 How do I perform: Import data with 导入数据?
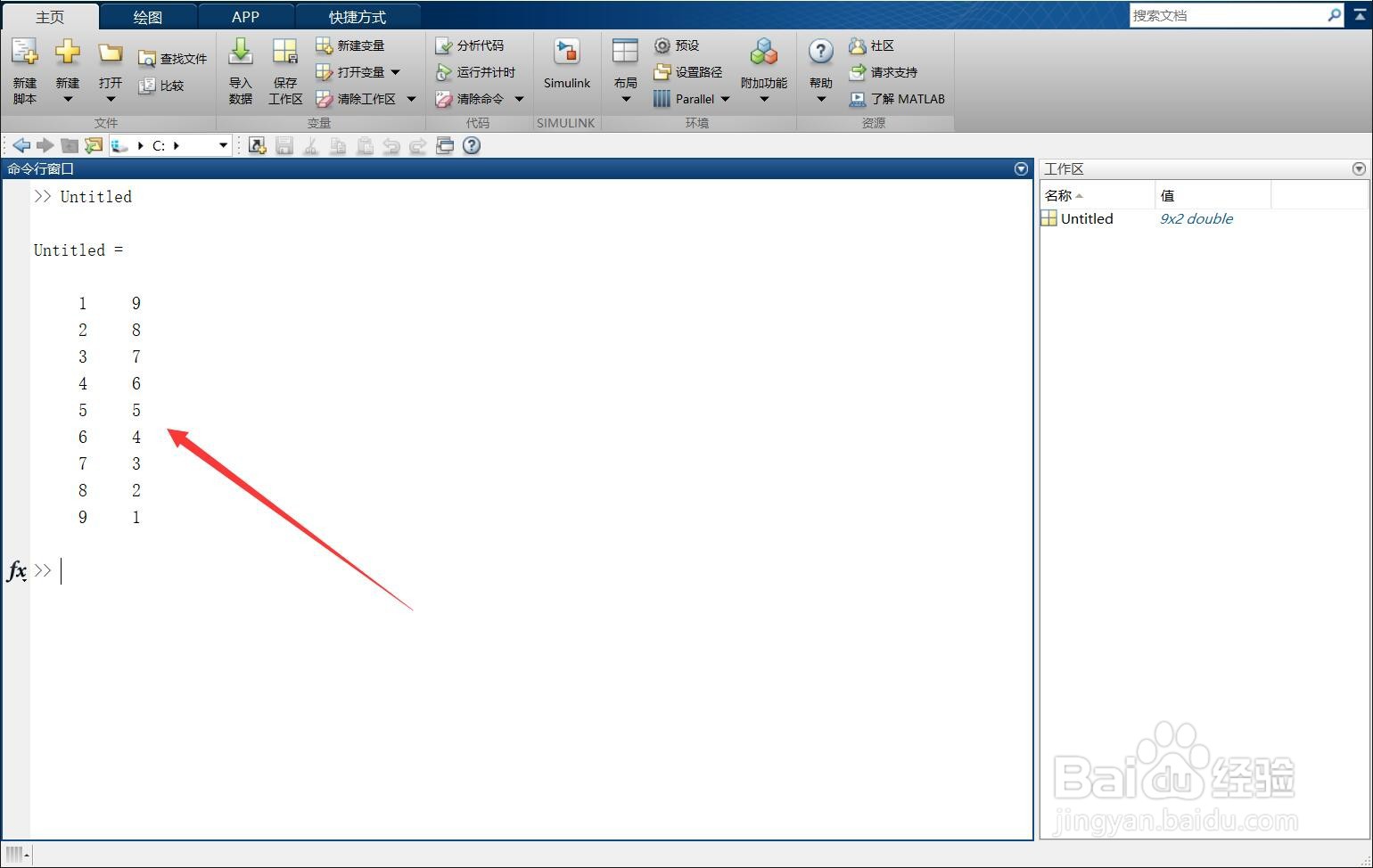[241, 71]
